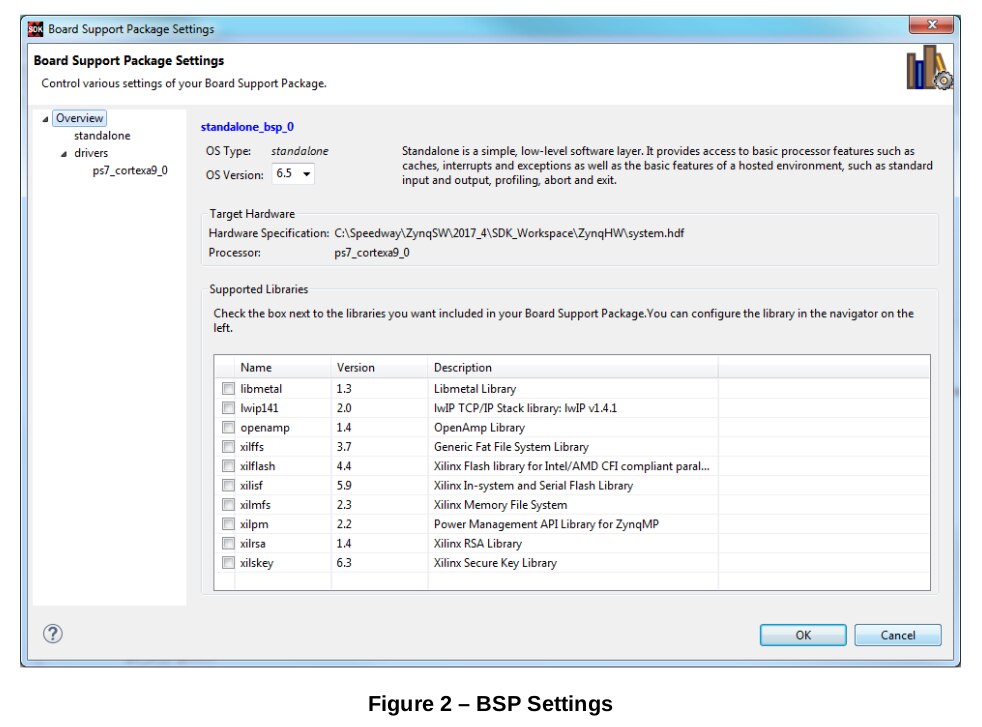The height and width of the screenshot is (727, 982).
Task: Click 'Xilinx In-system and Serial Flash Library'
Action: pyautogui.click(x=533, y=486)
